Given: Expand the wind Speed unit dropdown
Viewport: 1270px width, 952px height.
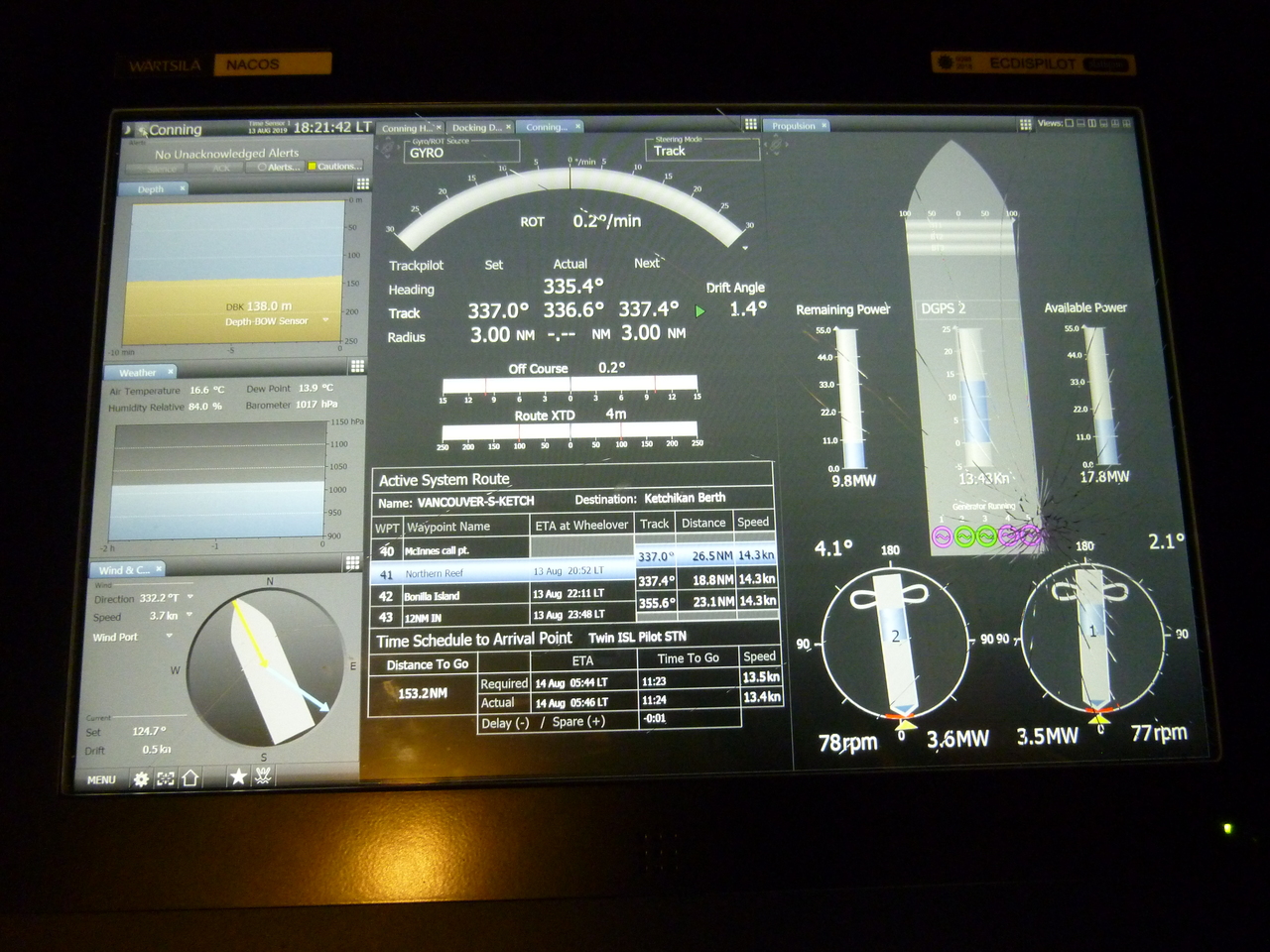Looking at the screenshot, I should tap(189, 616).
